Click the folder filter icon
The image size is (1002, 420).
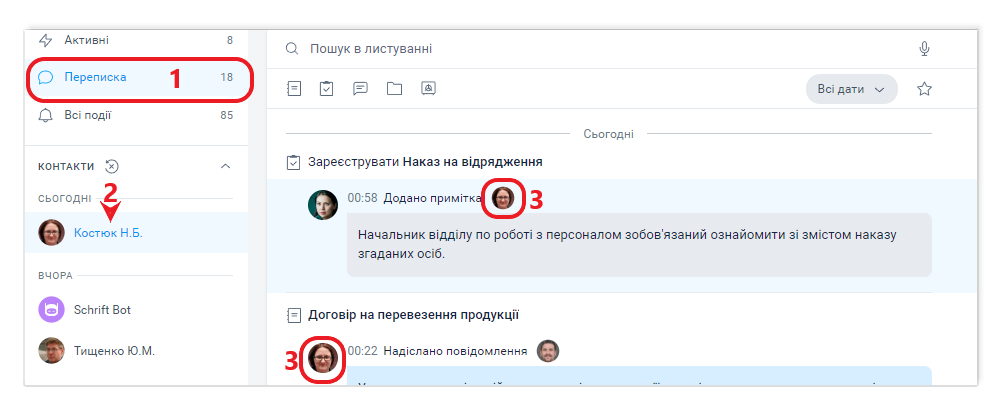click(394, 89)
